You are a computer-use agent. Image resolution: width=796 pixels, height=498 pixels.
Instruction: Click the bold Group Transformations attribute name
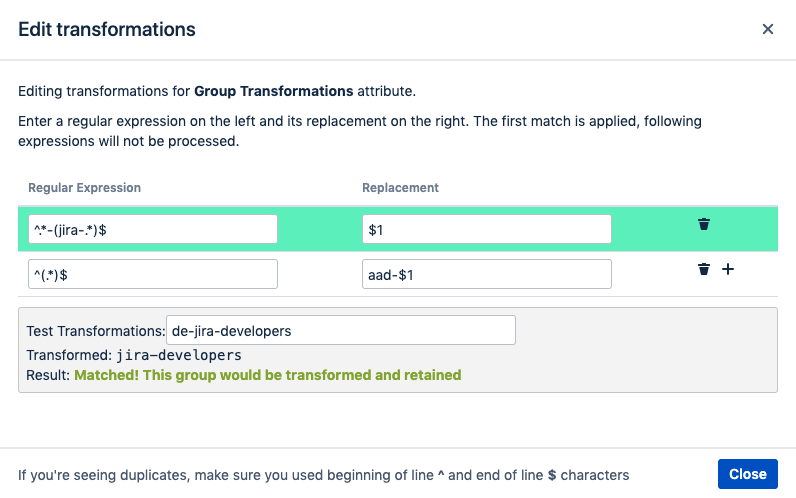click(274, 91)
